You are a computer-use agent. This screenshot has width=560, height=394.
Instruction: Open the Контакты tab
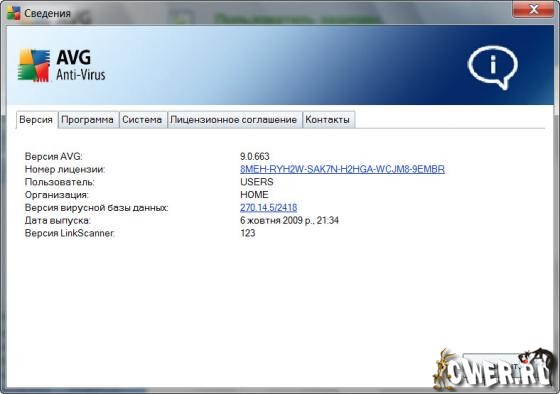pyautogui.click(x=328, y=120)
